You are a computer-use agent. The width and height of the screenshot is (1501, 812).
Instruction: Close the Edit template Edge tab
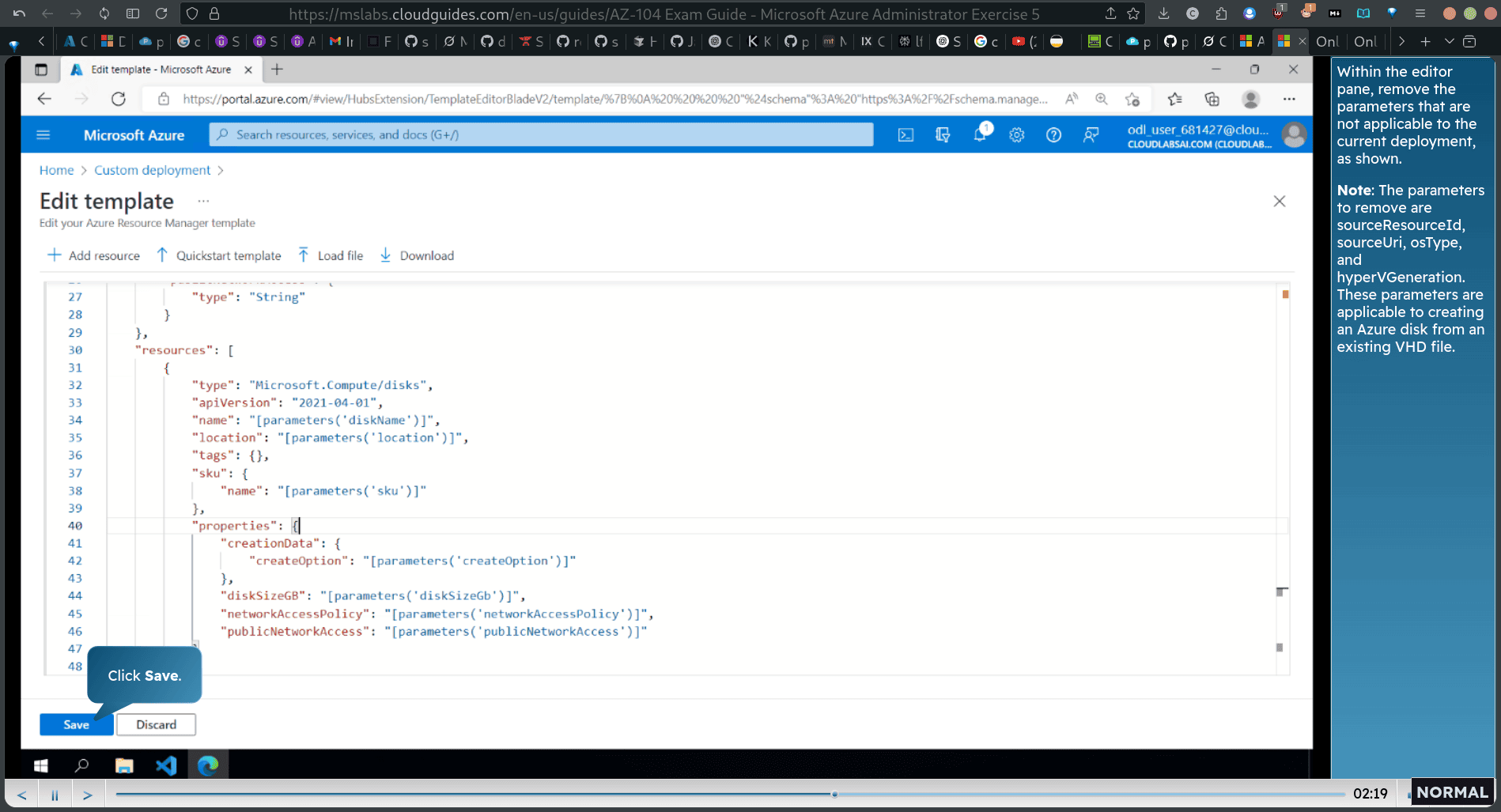click(248, 70)
